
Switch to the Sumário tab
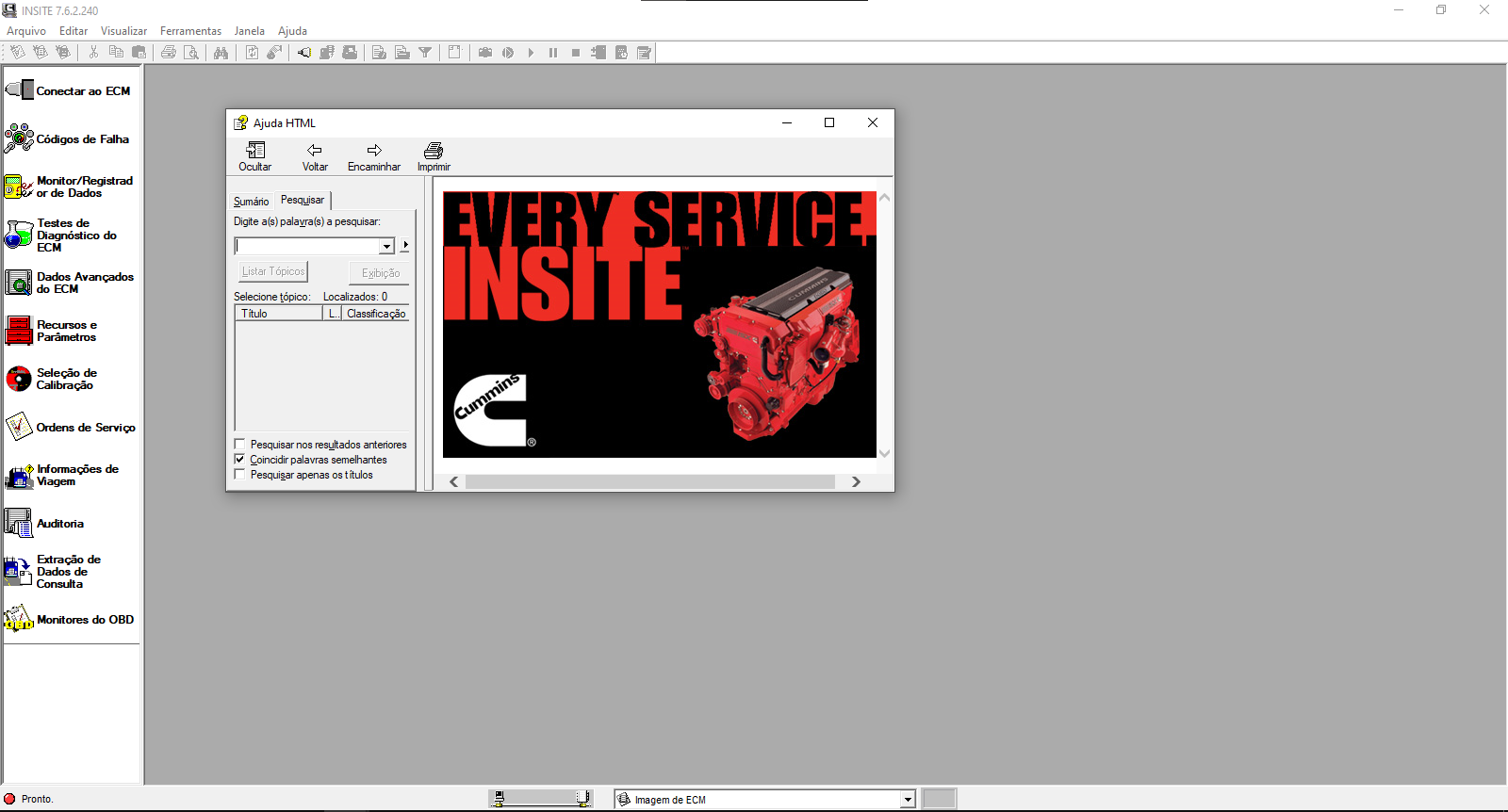click(x=251, y=202)
